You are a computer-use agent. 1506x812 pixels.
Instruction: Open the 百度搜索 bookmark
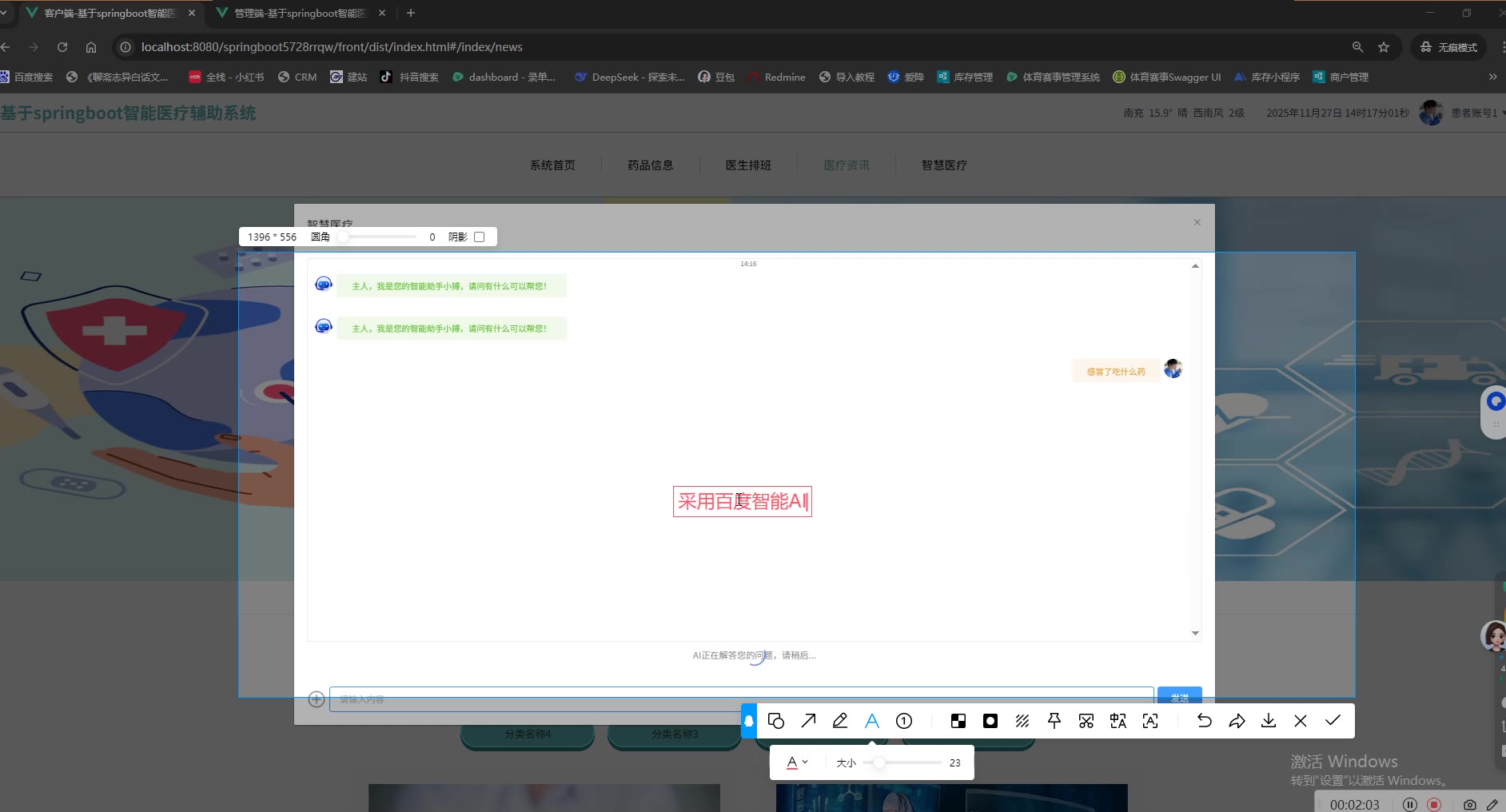[26, 77]
